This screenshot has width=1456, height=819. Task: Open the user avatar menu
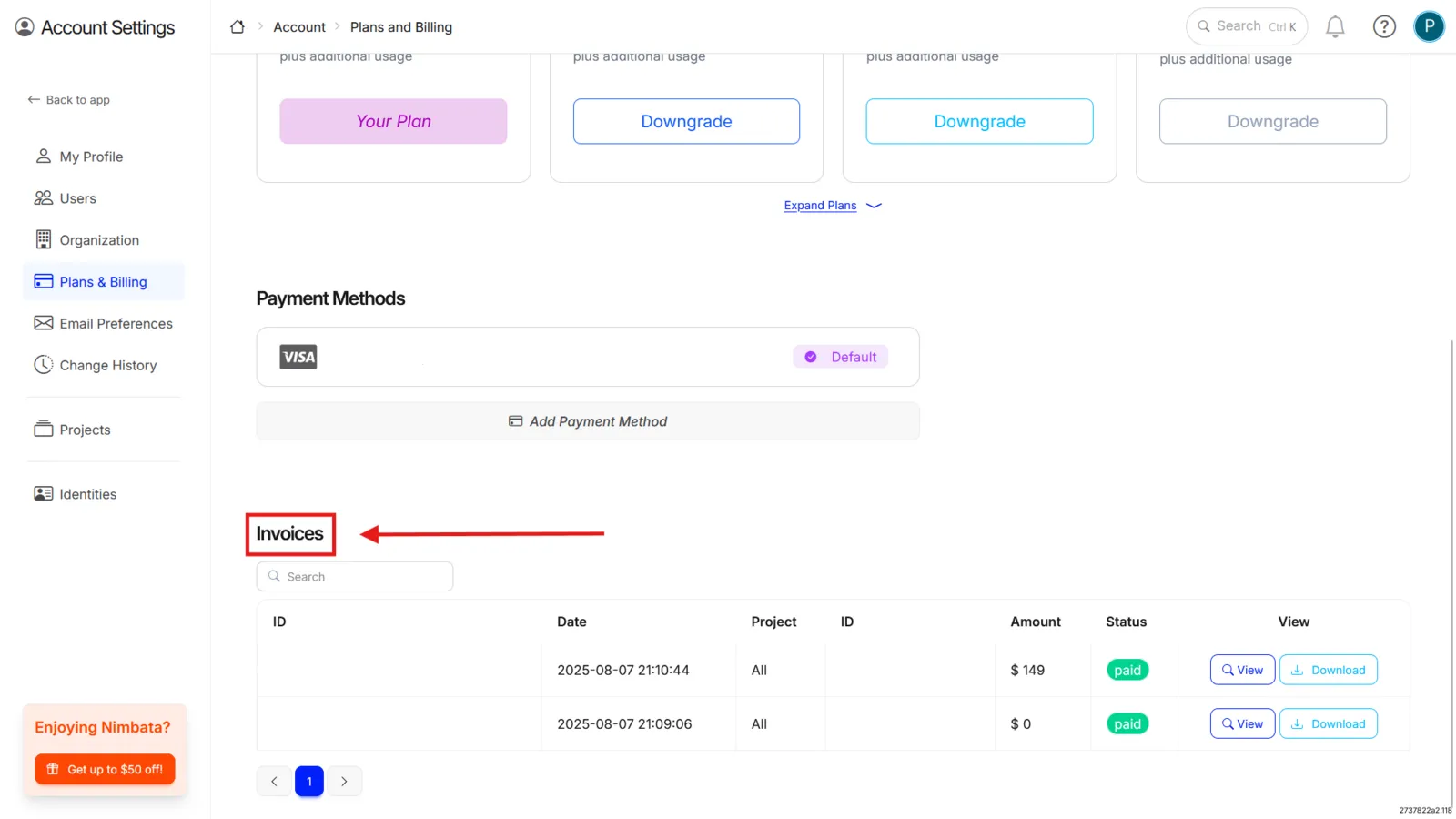(x=1429, y=26)
